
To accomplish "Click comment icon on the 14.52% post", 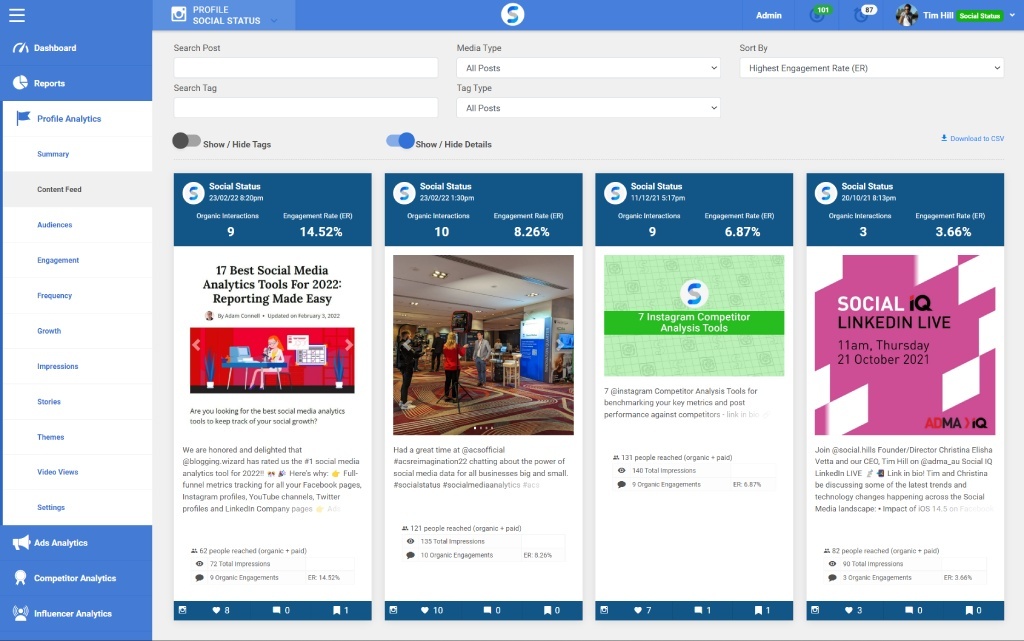I will (276, 610).
